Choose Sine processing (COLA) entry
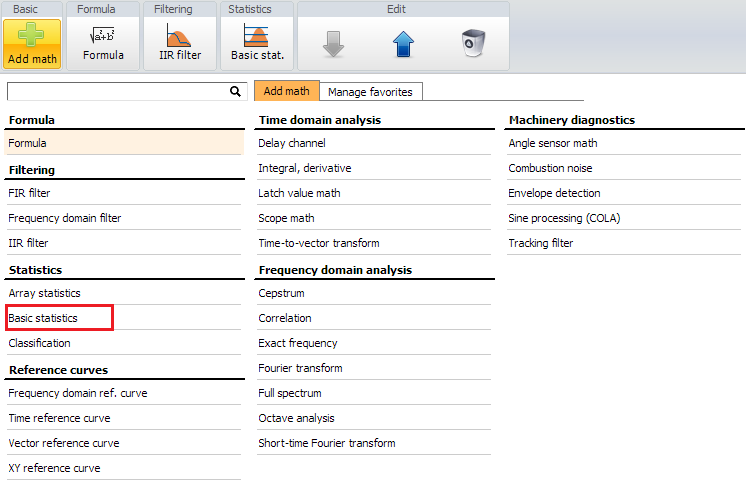The height and width of the screenshot is (485, 746). [564, 218]
